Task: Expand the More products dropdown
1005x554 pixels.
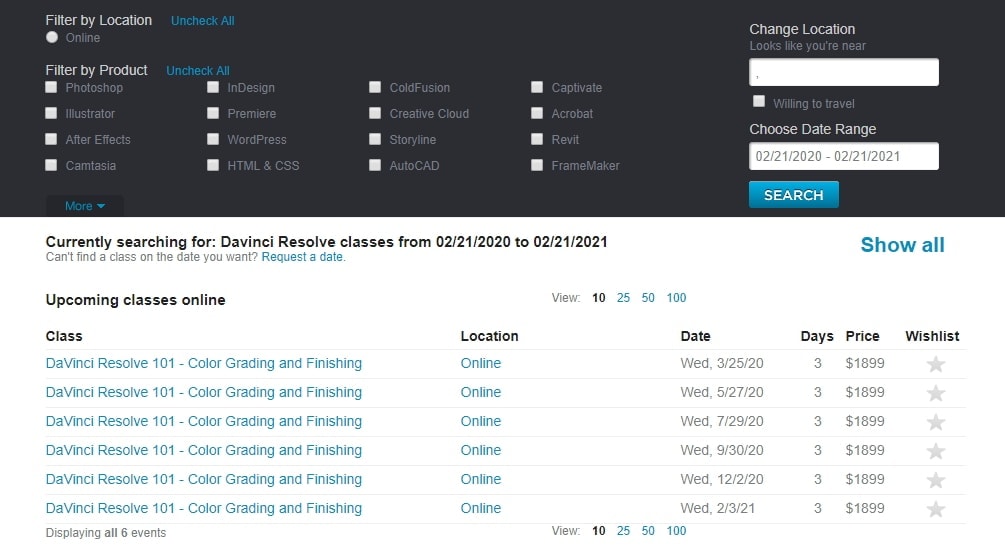Action: [x=85, y=206]
